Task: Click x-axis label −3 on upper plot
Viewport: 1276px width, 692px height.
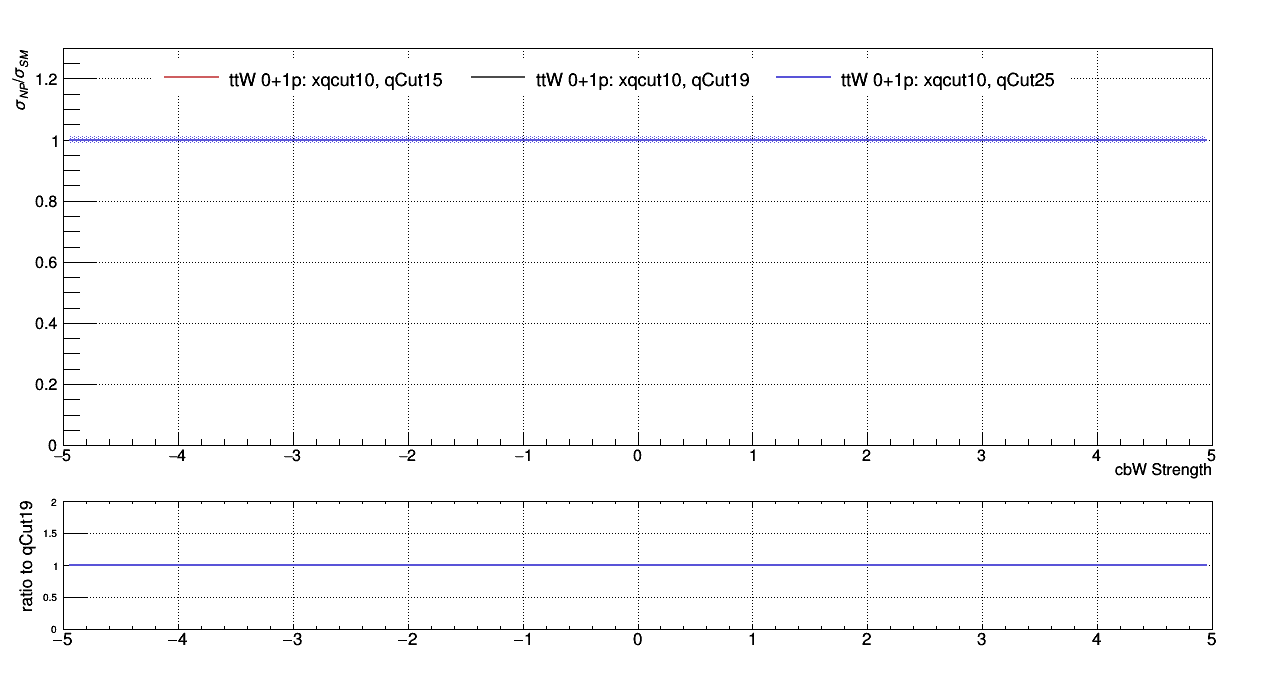Action: (x=292, y=457)
